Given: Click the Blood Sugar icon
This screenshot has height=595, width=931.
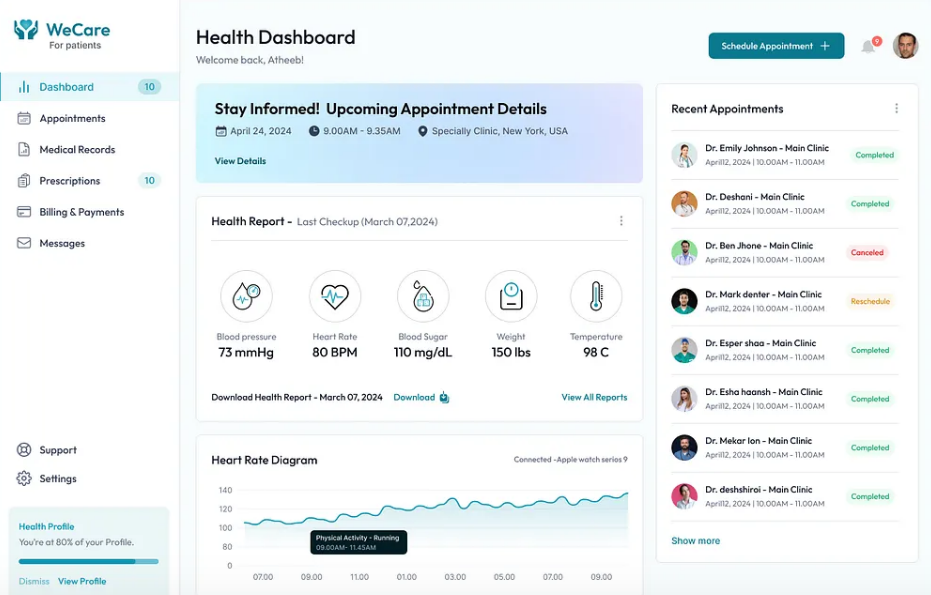Looking at the screenshot, I should tap(421, 295).
